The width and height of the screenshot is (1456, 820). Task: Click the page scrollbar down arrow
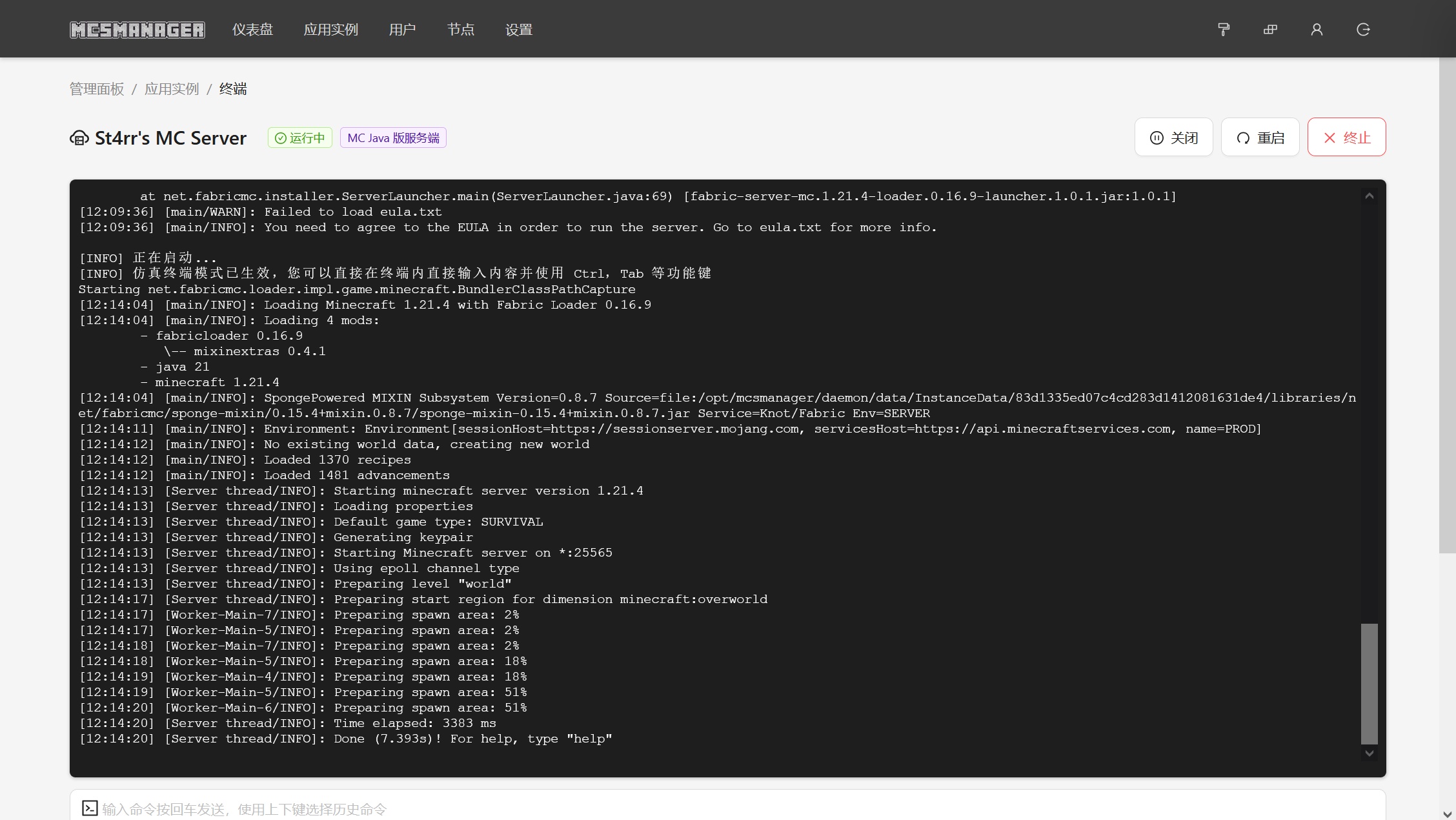click(1447, 814)
